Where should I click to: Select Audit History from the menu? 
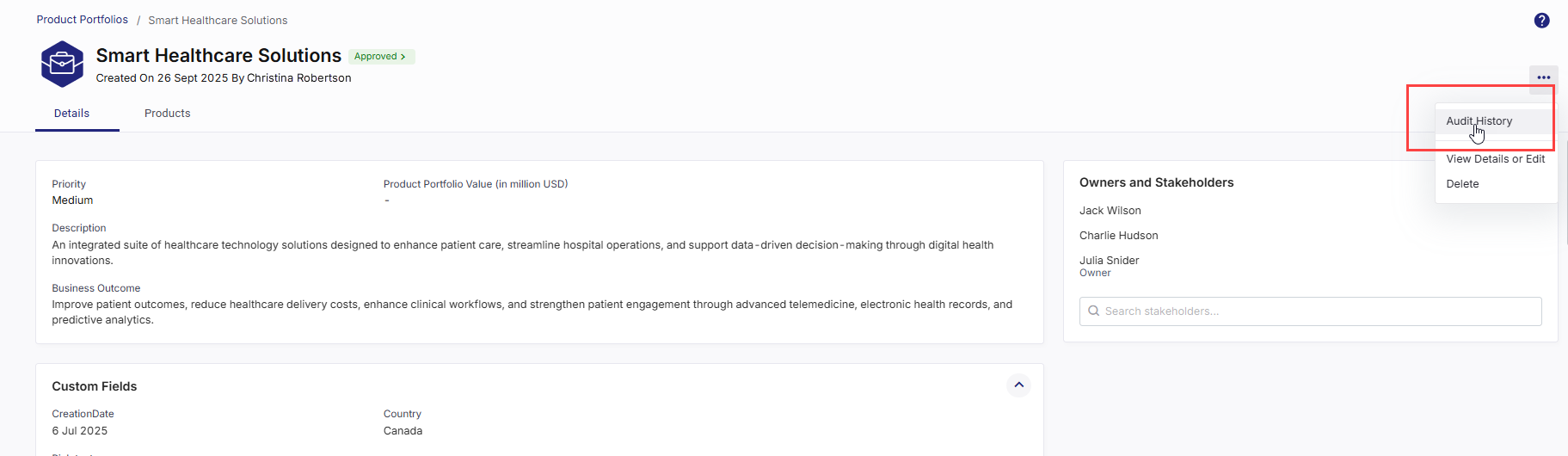1479,121
